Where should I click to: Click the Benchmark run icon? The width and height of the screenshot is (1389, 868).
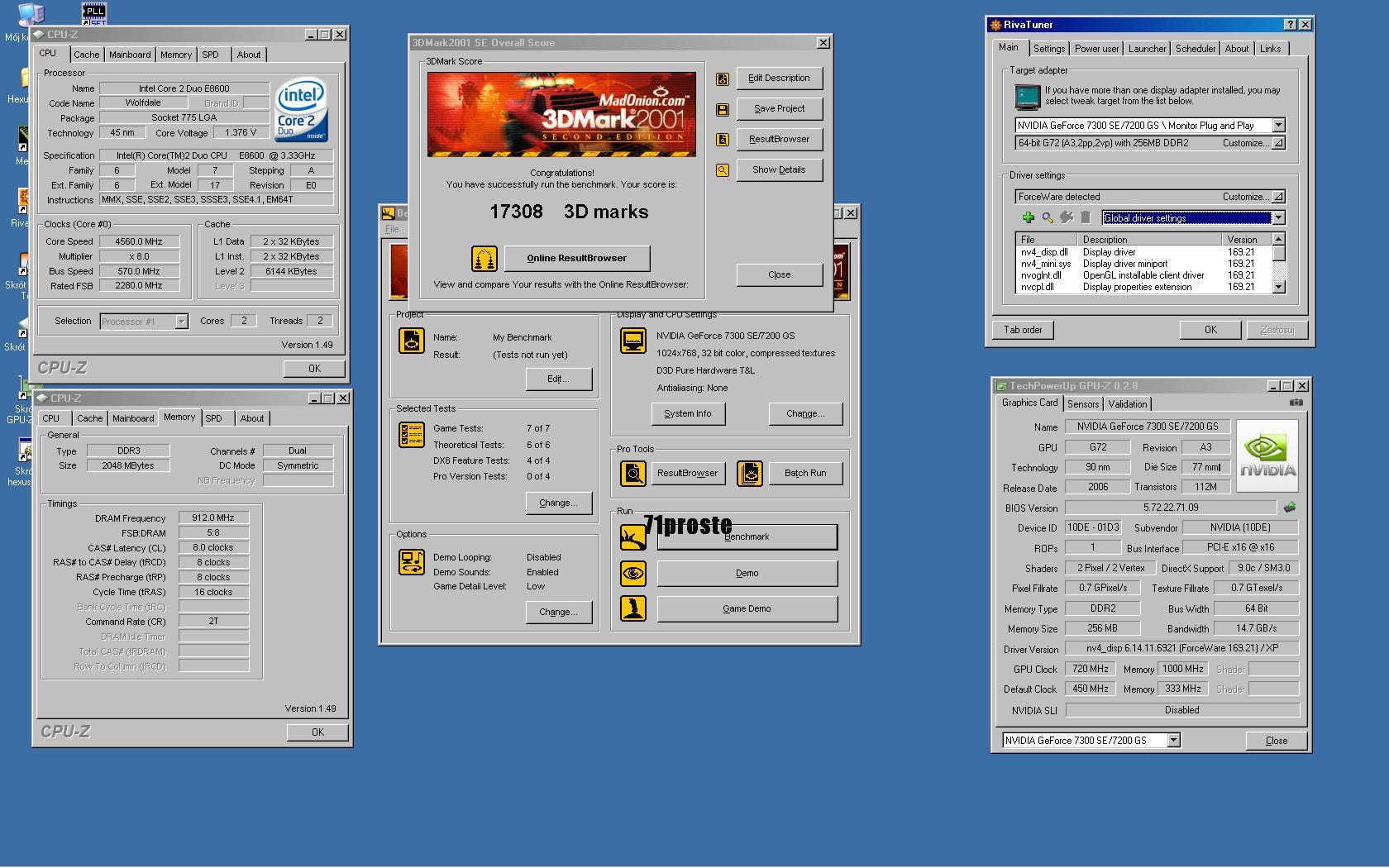pos(633,537)
